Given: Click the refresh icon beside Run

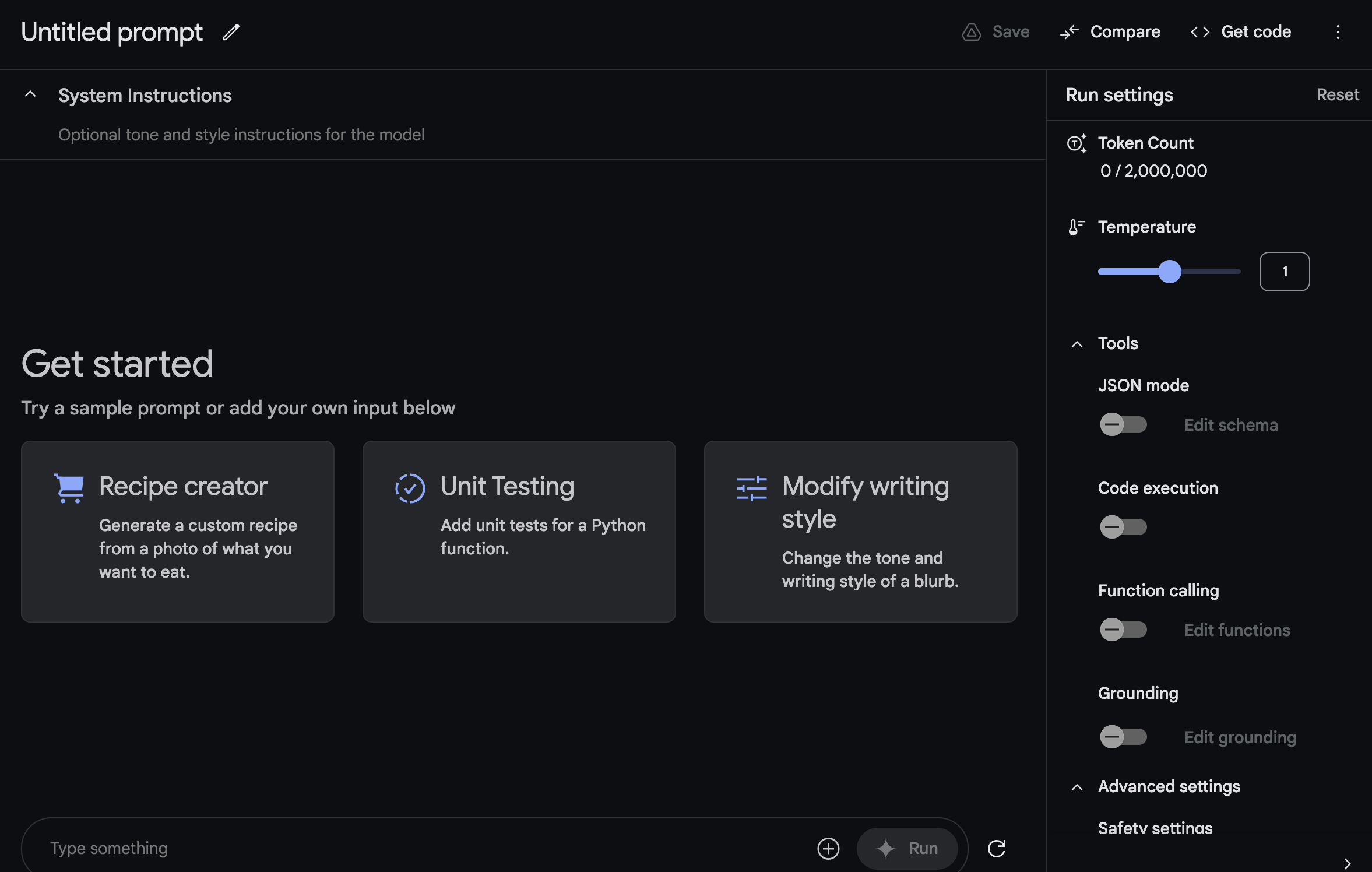Looking at the screenshot, I should tap(997, 848).
